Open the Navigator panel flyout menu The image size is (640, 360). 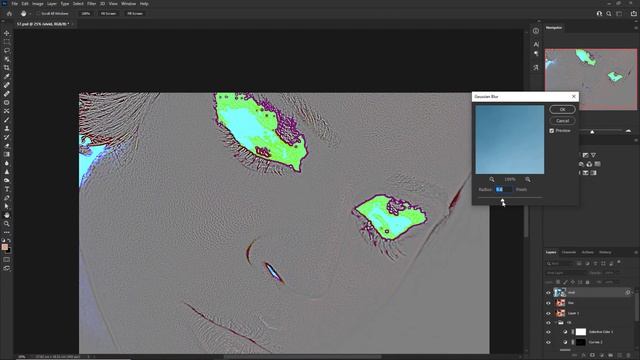coord(636,28)
